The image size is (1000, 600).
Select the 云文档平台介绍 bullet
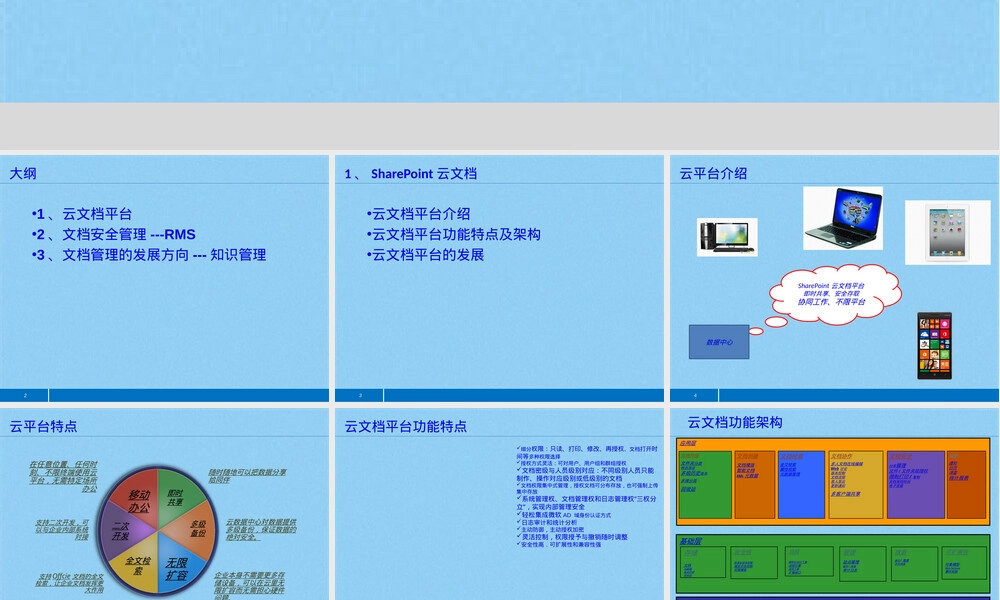tap(418, 214)
